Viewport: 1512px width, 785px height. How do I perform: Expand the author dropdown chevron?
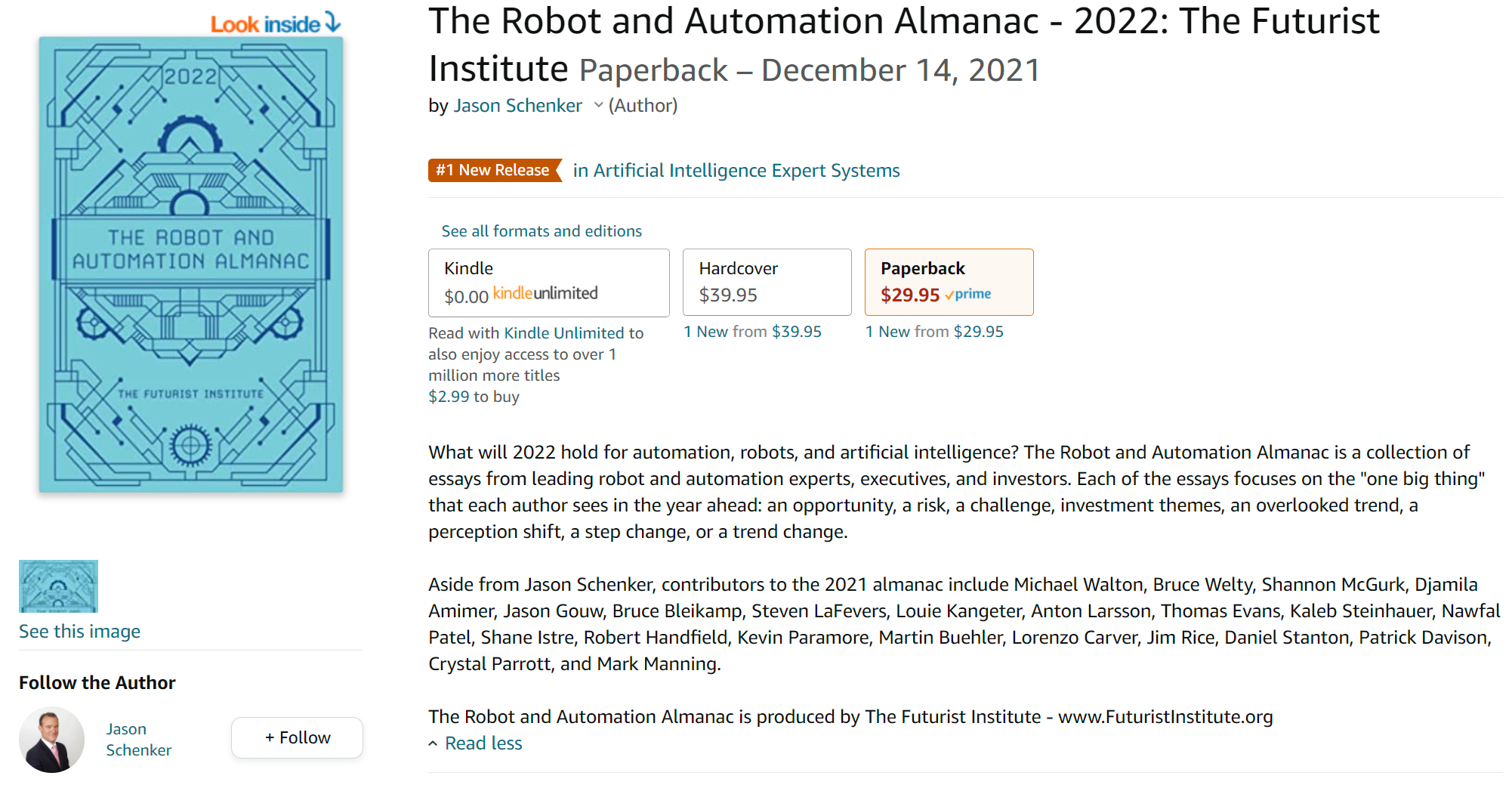pos(598,106)
